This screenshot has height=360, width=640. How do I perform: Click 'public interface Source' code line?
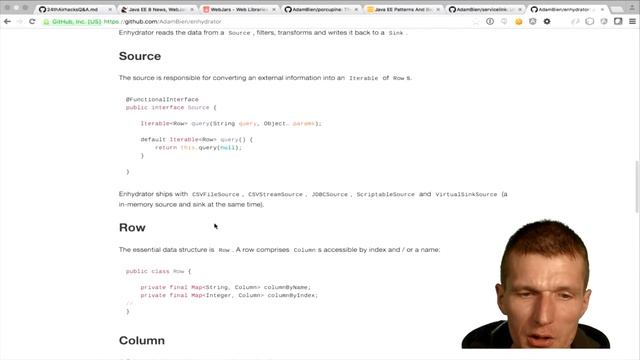click(171, 107)
